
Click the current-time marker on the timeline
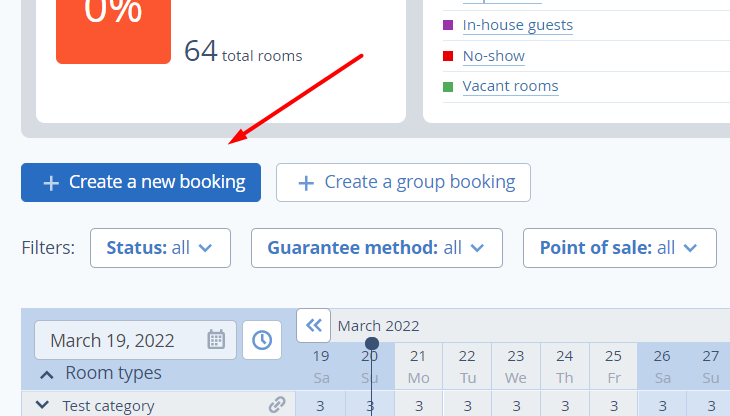372,343
